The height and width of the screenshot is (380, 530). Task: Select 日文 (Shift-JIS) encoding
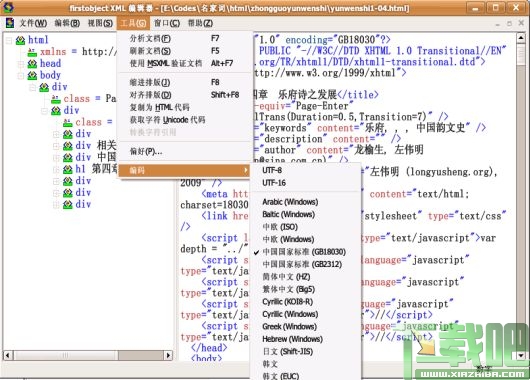[x=306, y=352]
